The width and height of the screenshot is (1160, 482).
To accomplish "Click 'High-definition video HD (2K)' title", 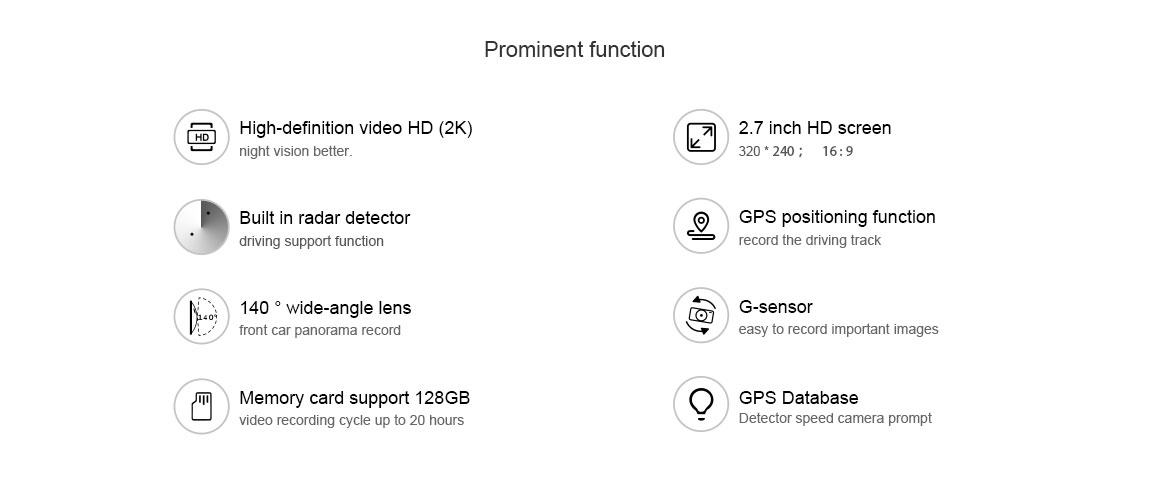I will point(356,128).
